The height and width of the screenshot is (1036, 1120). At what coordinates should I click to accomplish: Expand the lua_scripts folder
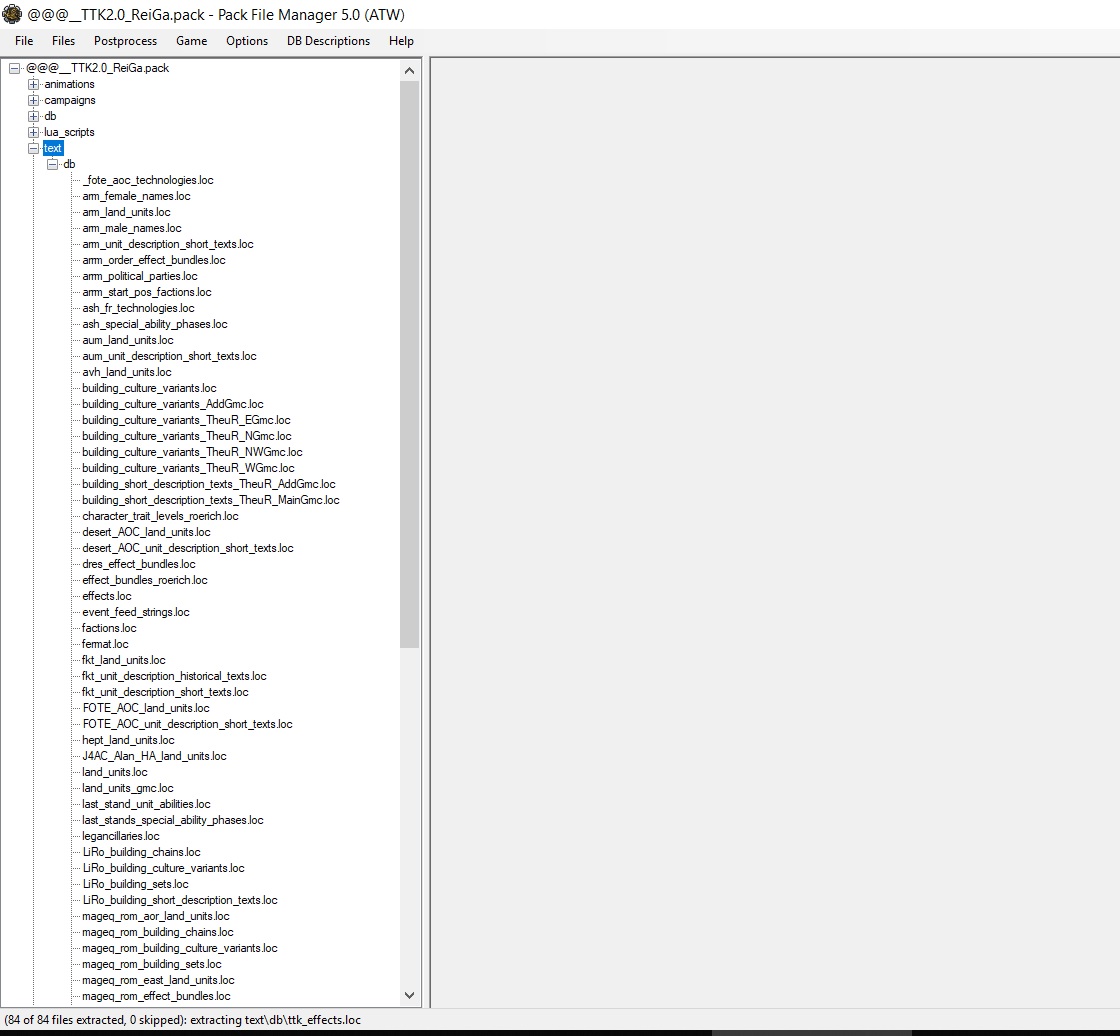[34, 132]
